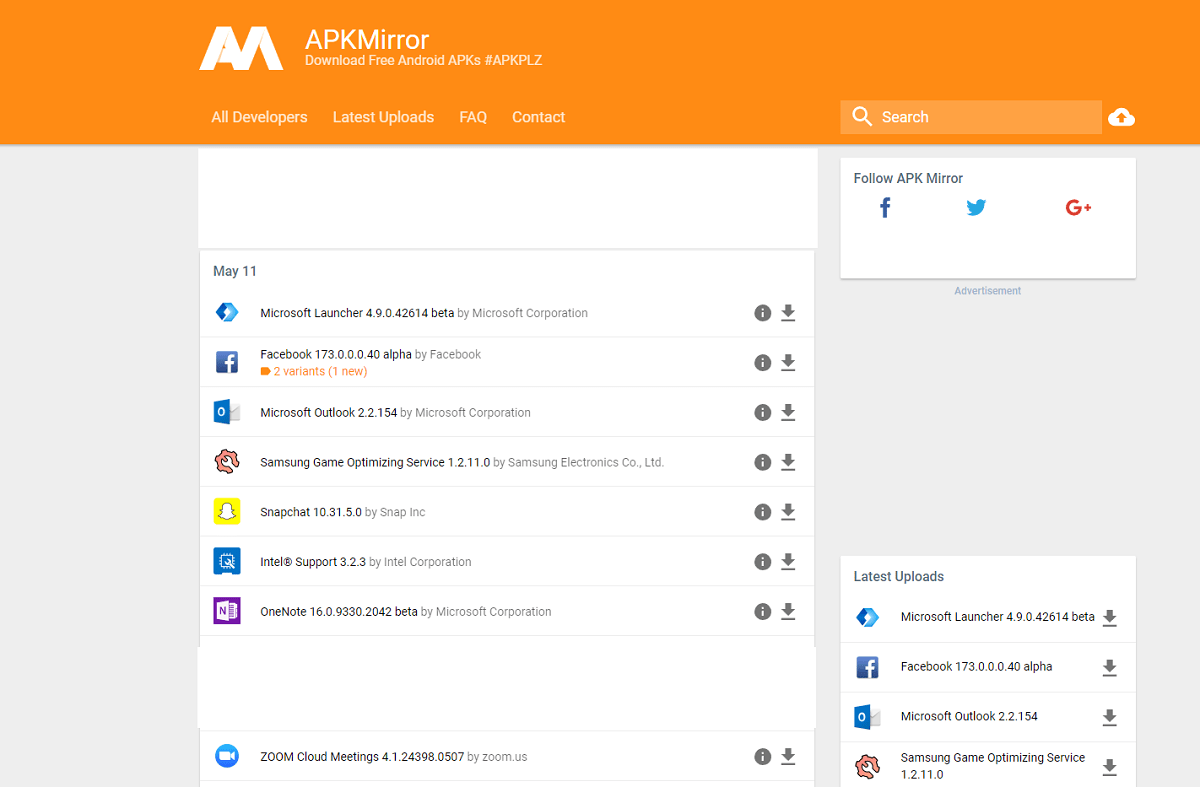Open the Snap Inc developer link
Image resolution: width=1200 pixels, height=787 pixels.
click(x=403, y=512)
